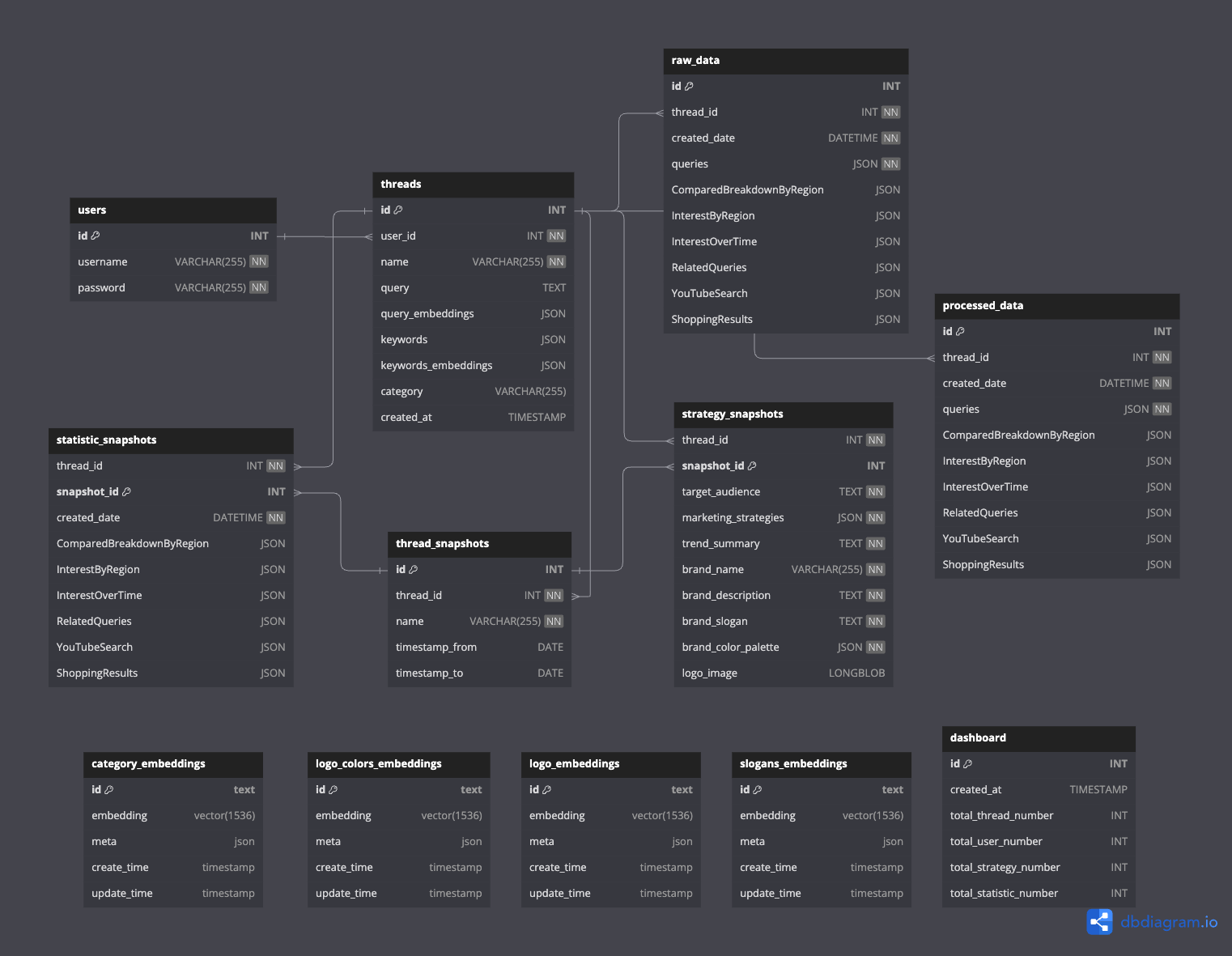Select the threads table header
This screenshot has width=1232, height=956.
pos(474,185)
